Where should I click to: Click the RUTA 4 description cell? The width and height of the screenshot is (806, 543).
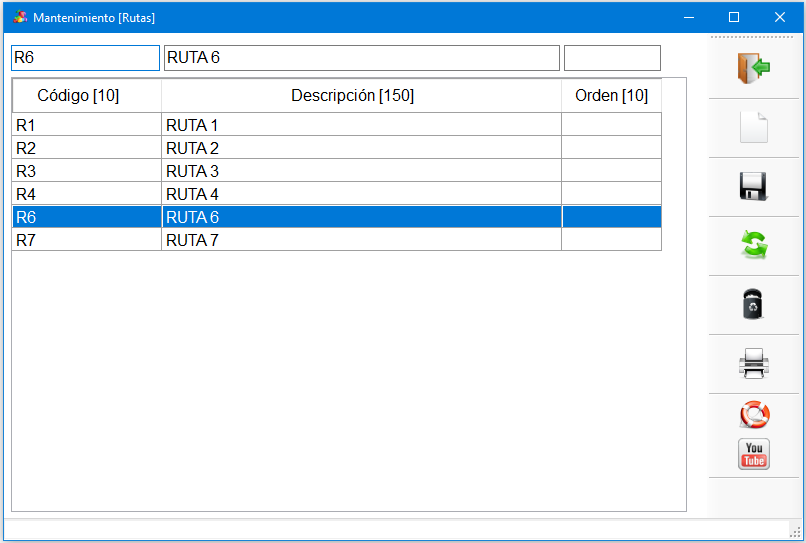coord(361,194)
